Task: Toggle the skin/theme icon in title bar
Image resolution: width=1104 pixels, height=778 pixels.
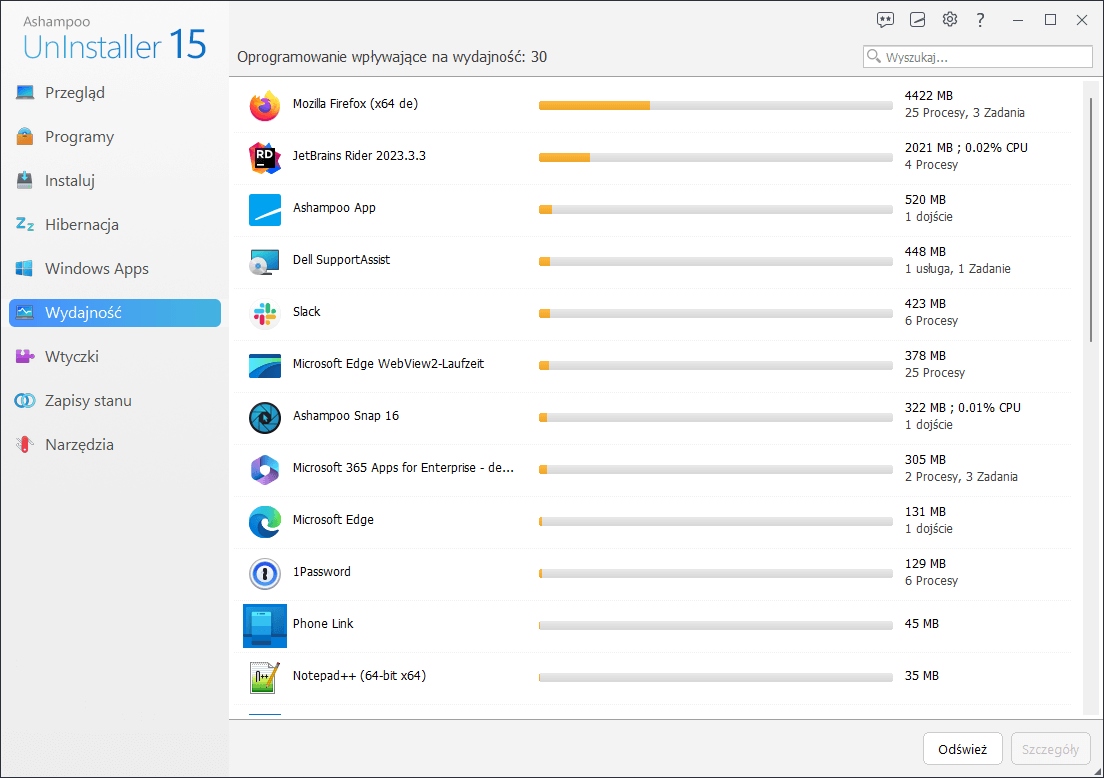Action: pyautogui.click(x=918, y=20)
